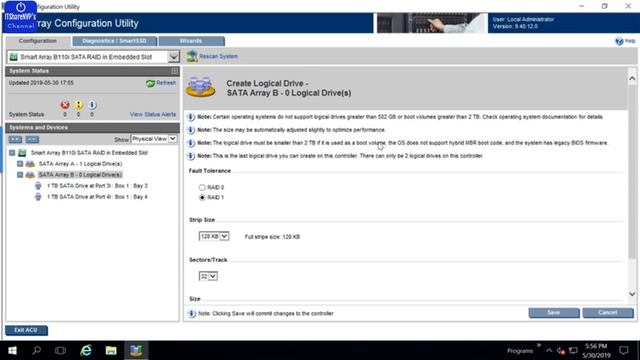Collapse the Smart Array B110i controller node
The width and height of the screenshot is (640, 360).
pyautogui.click(x=12, y=153)
